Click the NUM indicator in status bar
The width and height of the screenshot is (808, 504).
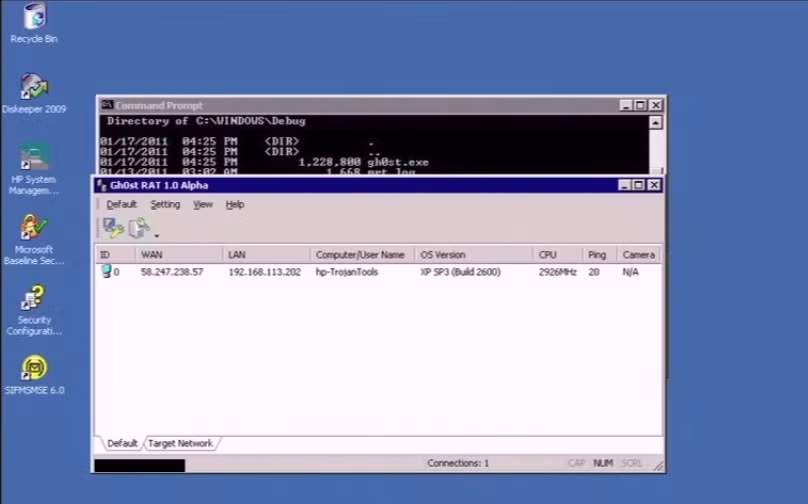[x=603, y=463]
